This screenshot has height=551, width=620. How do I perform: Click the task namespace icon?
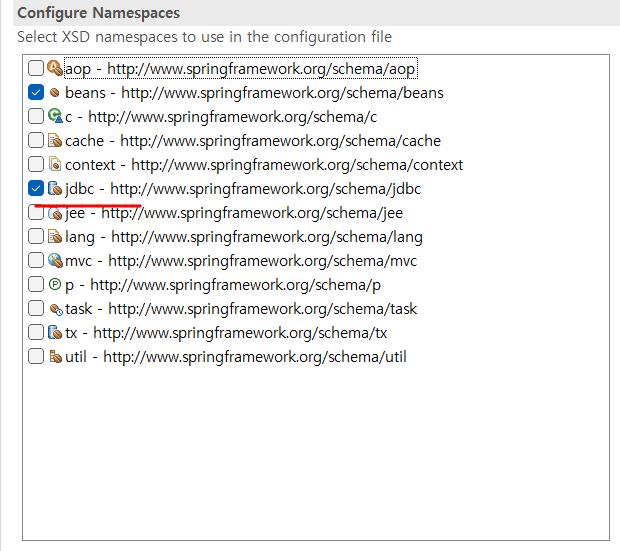tap(56, 309)
